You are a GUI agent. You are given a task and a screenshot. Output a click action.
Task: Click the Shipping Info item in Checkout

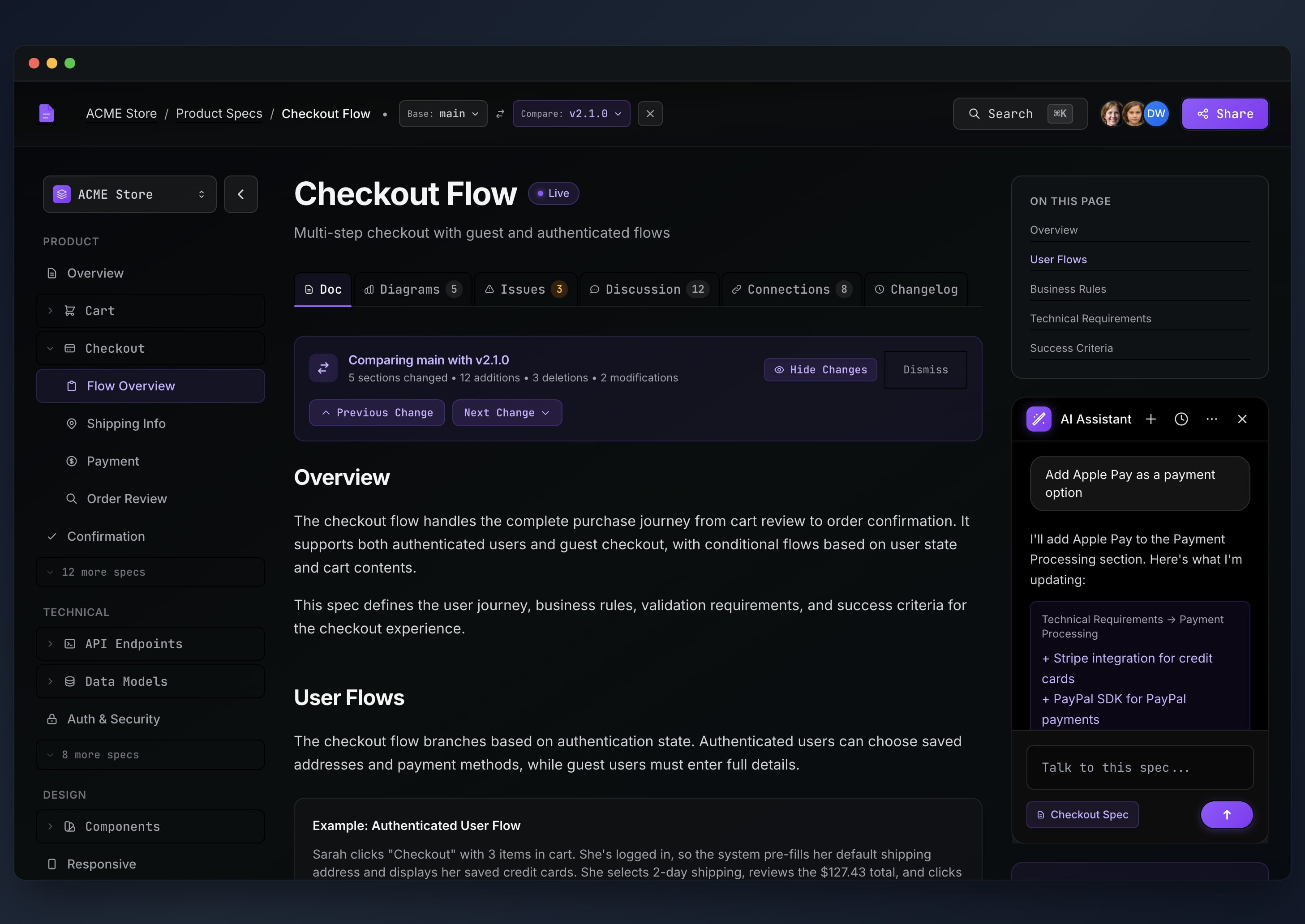pos(126,423)
